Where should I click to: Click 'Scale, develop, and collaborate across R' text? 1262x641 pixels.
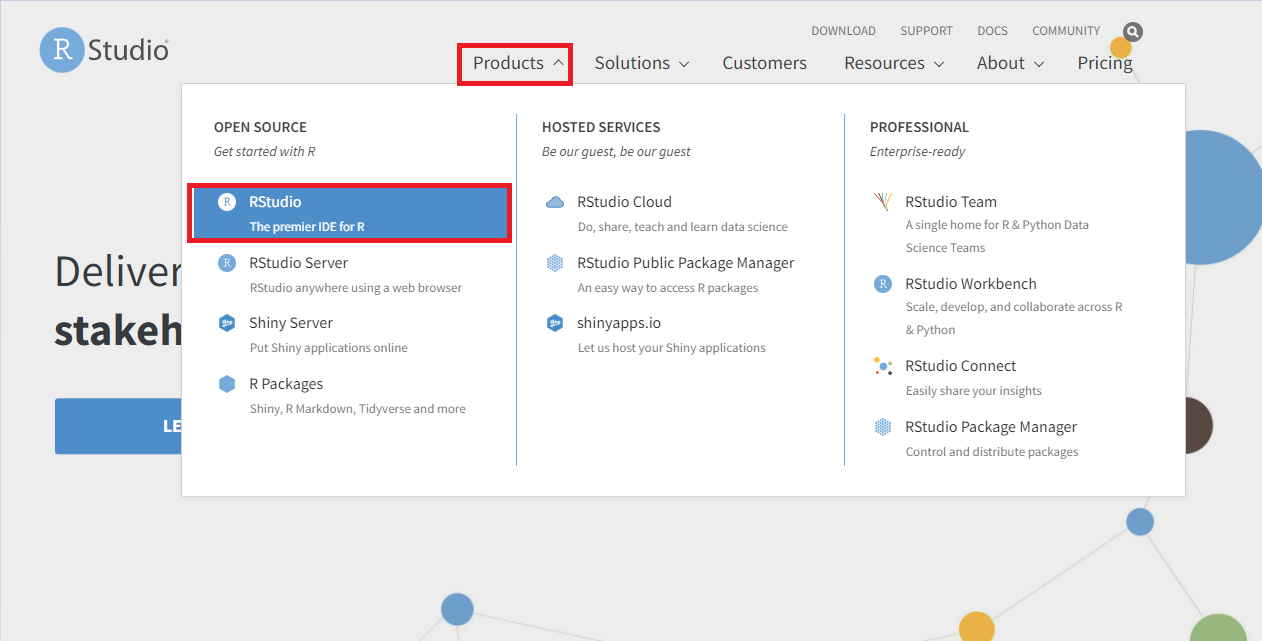tap(1014, 307)
